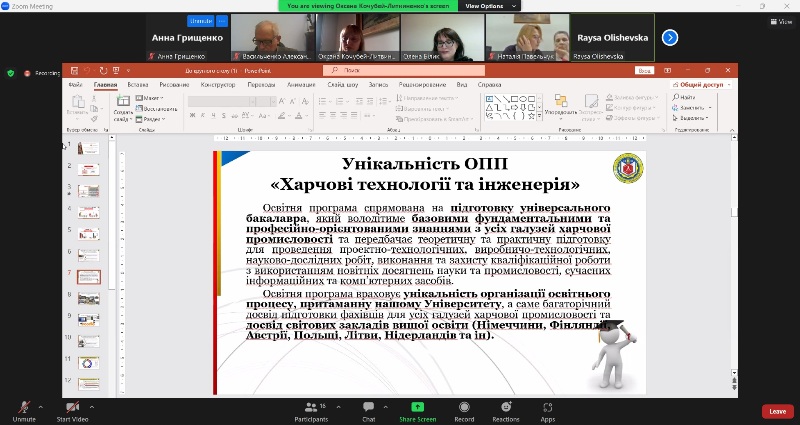Screen dimensions: 800x425
Task: Expand the shapes gallery More arrow
Action: (540, 117)
